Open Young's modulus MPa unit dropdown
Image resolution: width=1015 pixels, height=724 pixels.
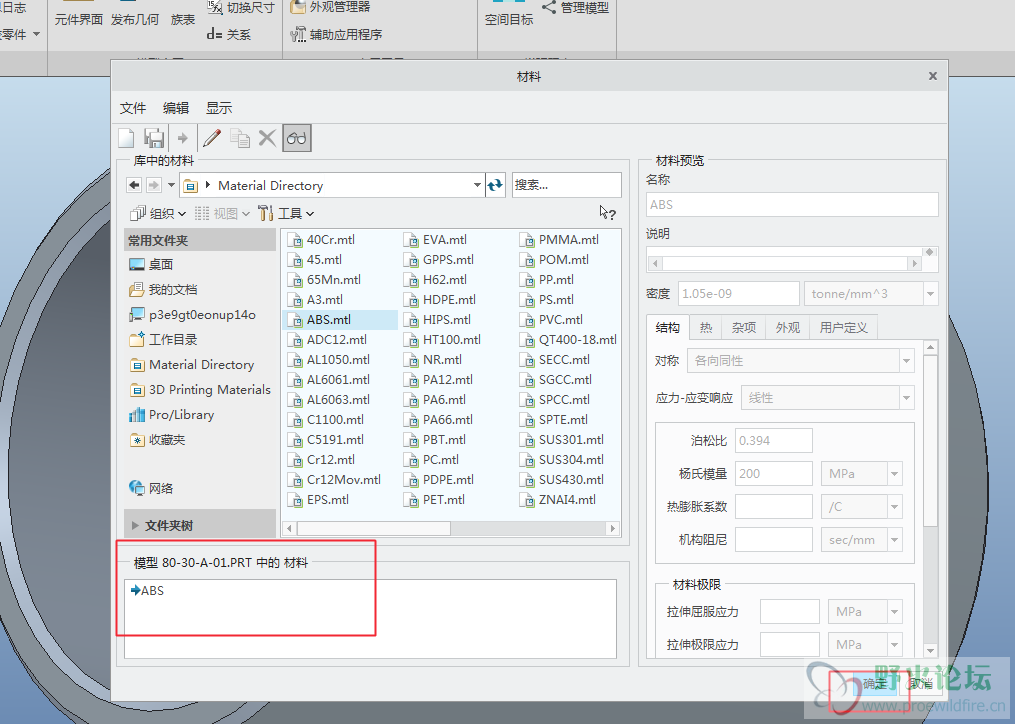(x=895, y=473)
